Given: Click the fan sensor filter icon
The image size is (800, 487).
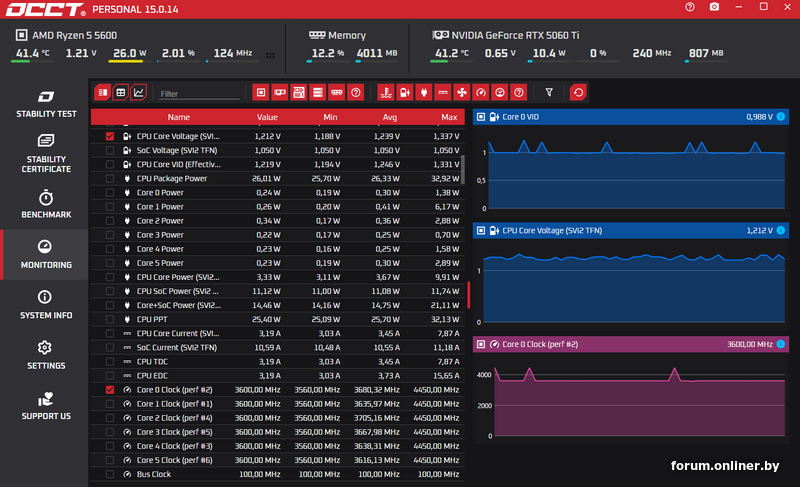Looking at the screenshot, I should pyautogui.click(x=461, y=93).
